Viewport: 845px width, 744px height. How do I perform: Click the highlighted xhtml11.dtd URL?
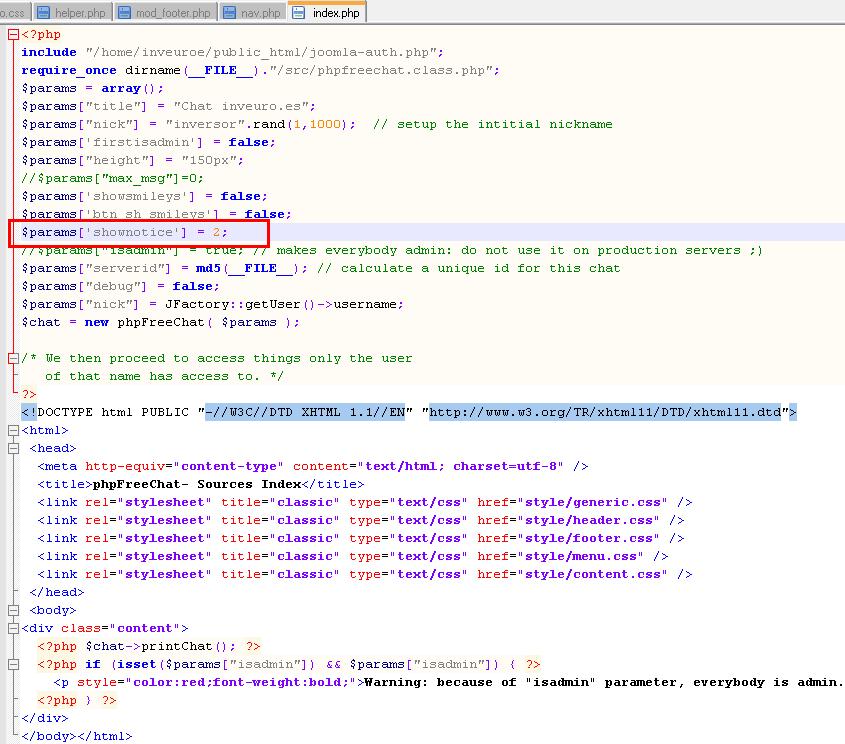point(605,413)
